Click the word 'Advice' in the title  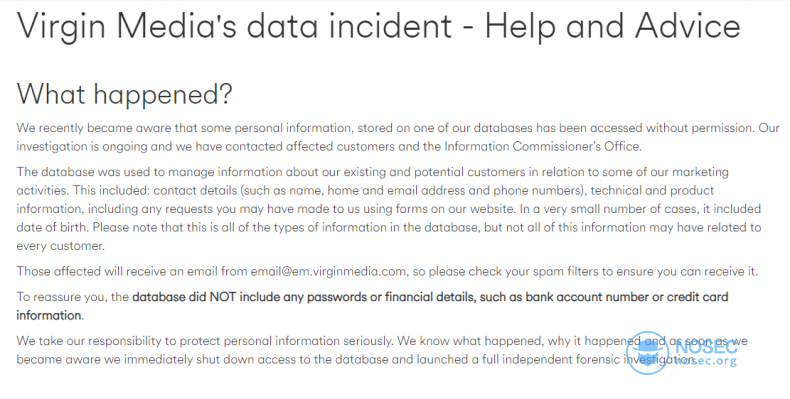tap(688, 25)
